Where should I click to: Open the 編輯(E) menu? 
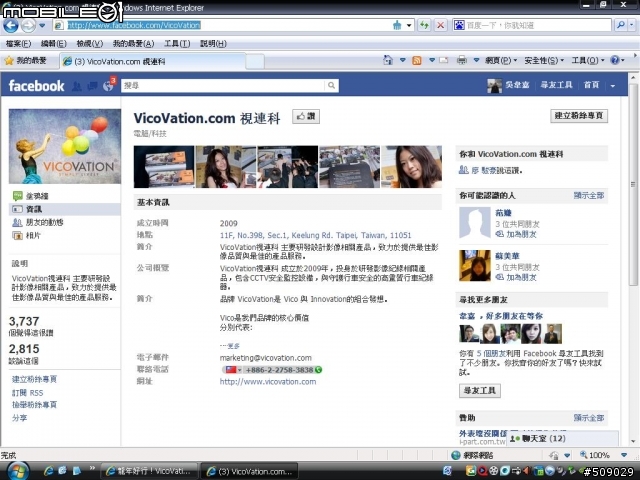click(x=53, y=44)
